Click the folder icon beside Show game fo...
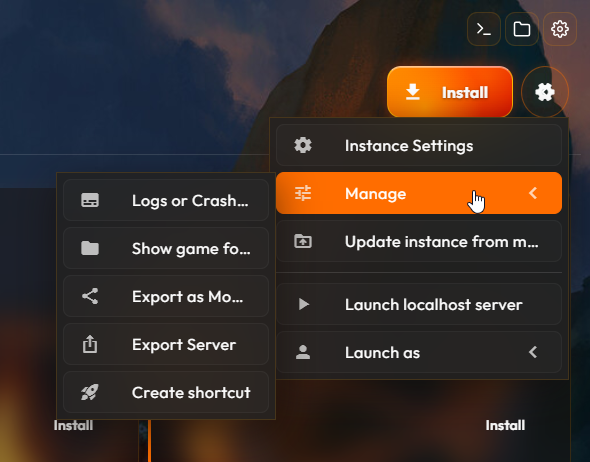 point(90,248)
